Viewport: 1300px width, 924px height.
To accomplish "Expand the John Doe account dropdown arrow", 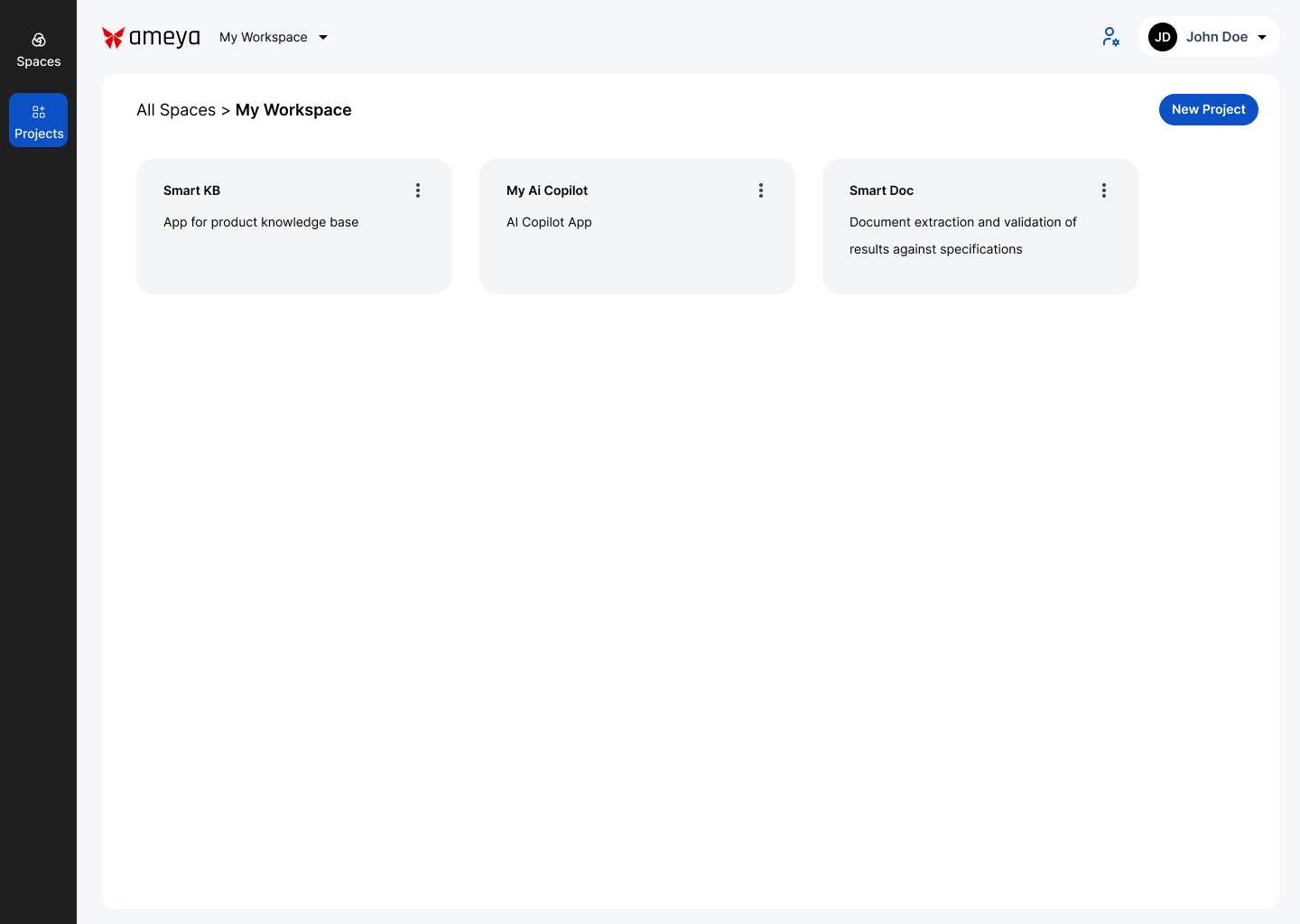I will 1262,38.
